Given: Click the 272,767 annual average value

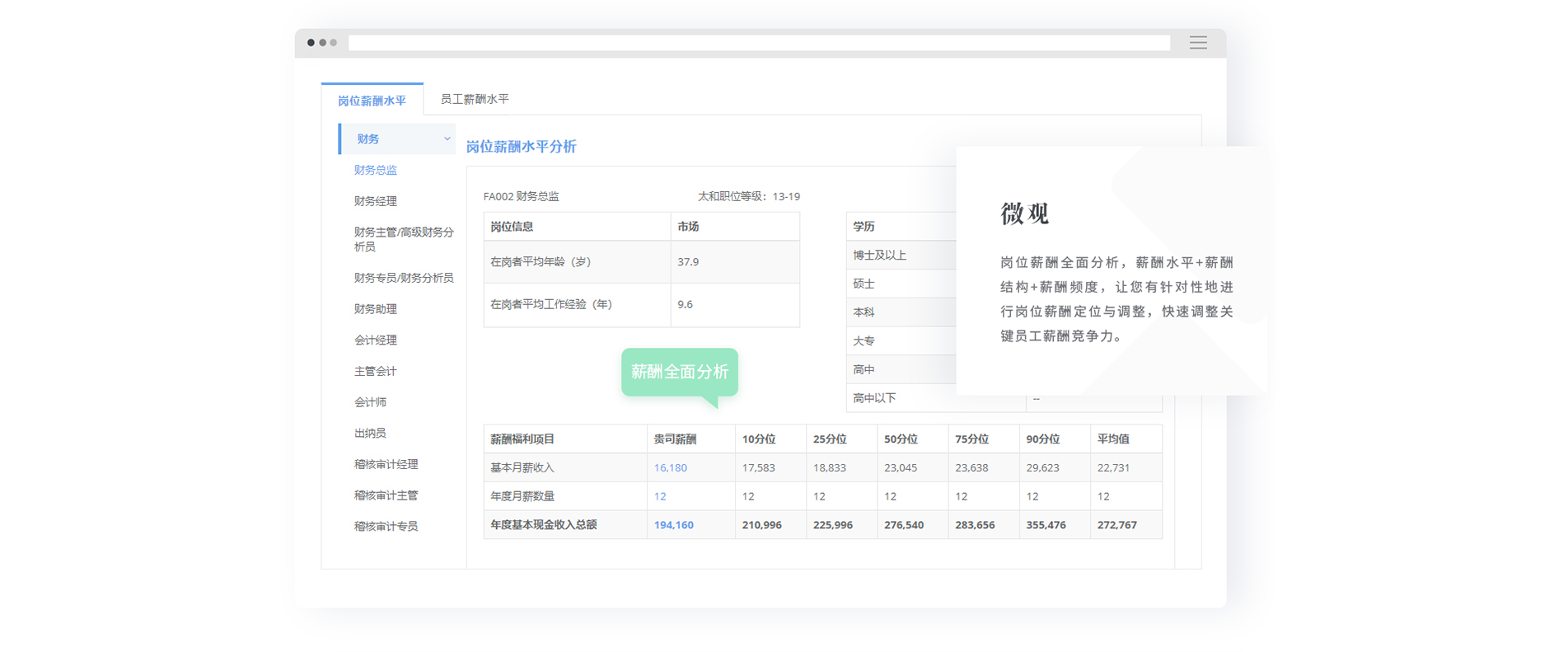Looking at the screenshot, I should click(x=1117, y=525).
